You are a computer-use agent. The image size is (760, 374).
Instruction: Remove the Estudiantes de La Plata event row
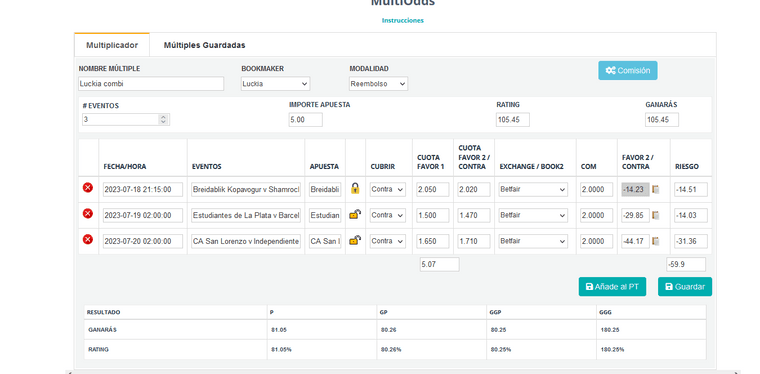click(88, 214)
